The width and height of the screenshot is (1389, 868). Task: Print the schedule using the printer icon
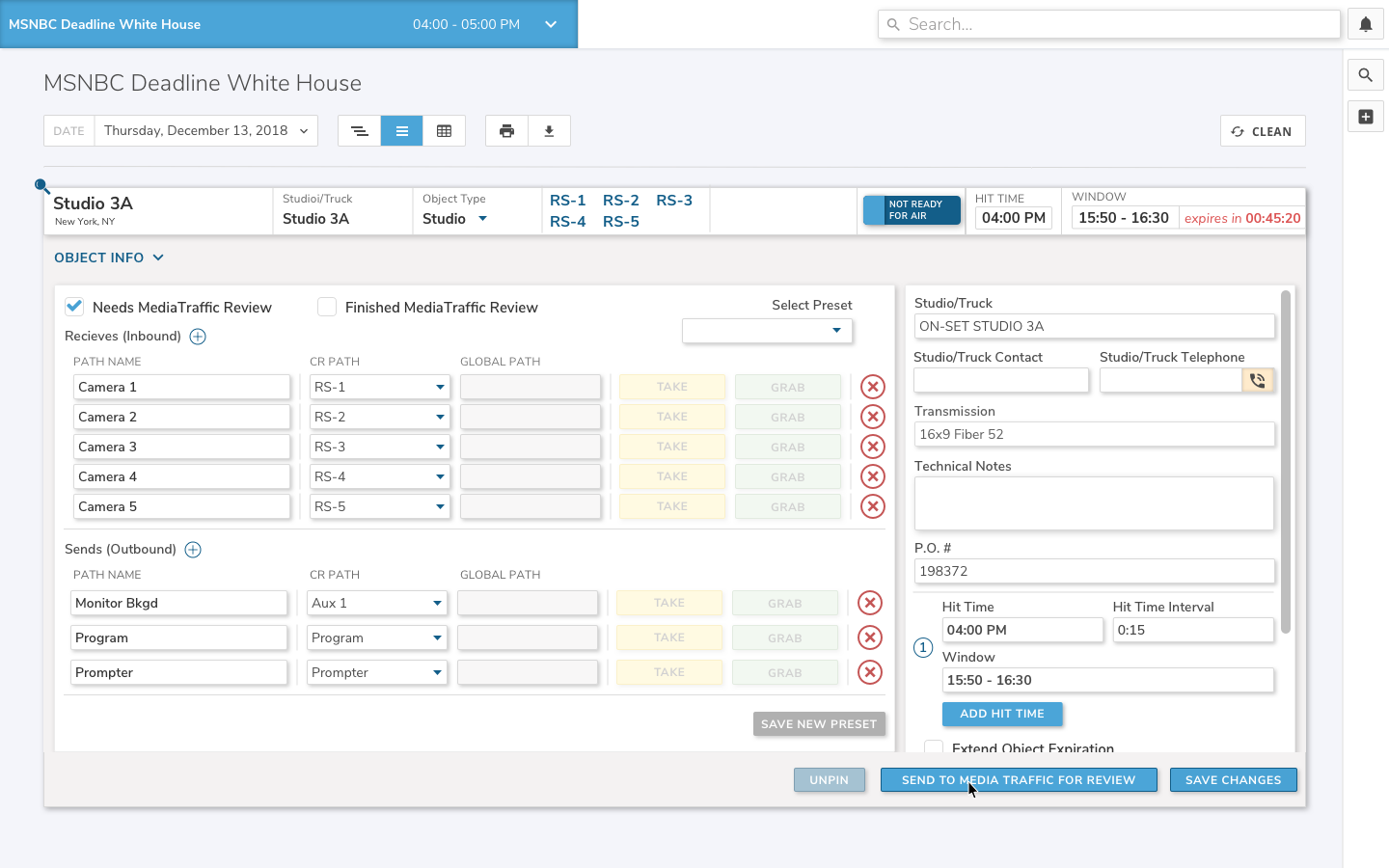506,131
